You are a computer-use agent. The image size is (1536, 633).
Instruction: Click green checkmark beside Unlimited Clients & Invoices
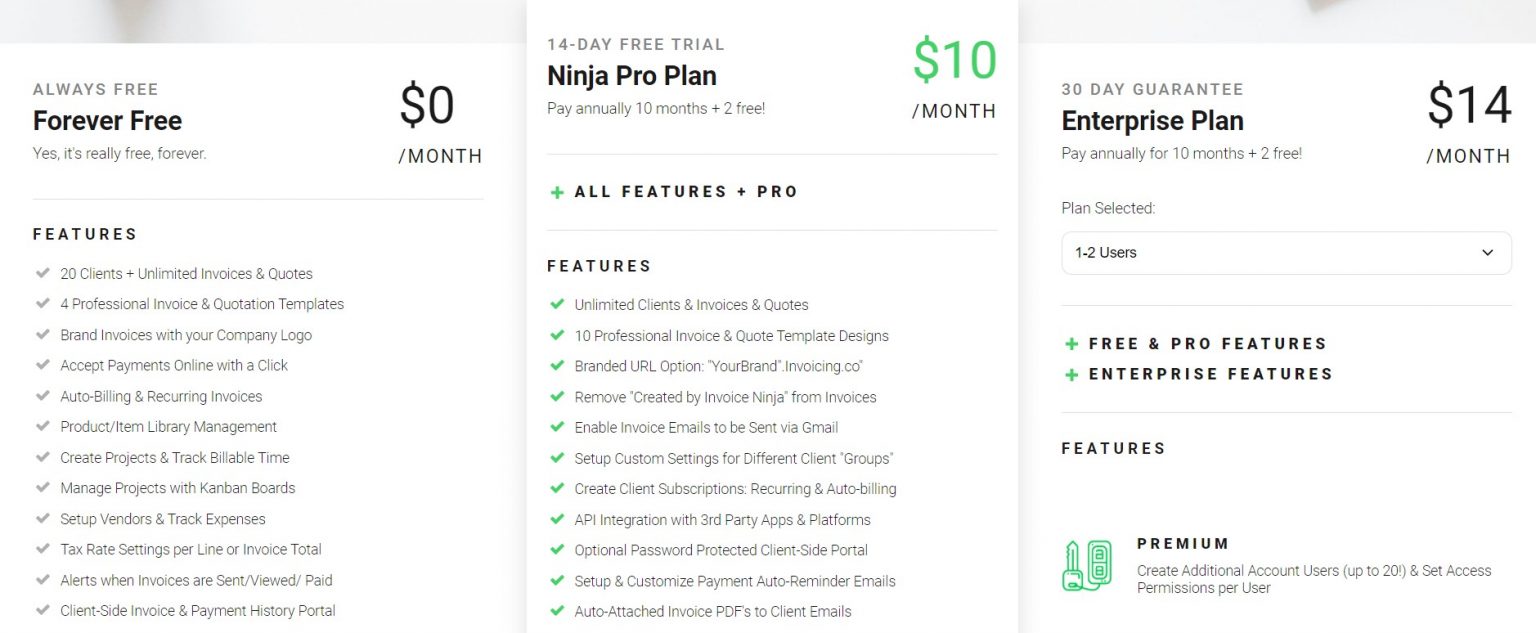coord(557,304)
